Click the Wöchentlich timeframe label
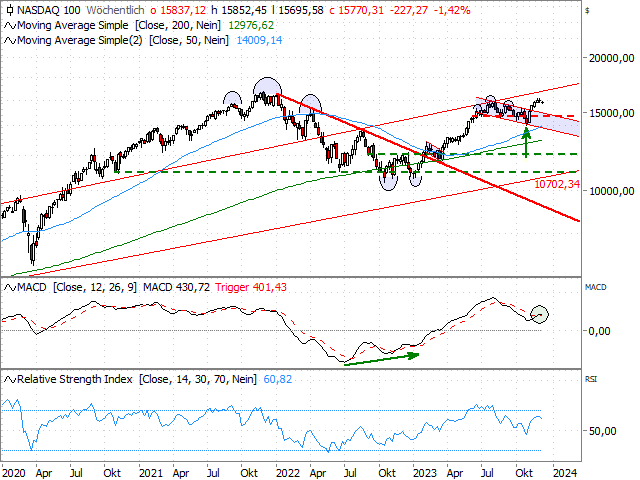Viewport: 640px width, 480px height. [116, 10]
